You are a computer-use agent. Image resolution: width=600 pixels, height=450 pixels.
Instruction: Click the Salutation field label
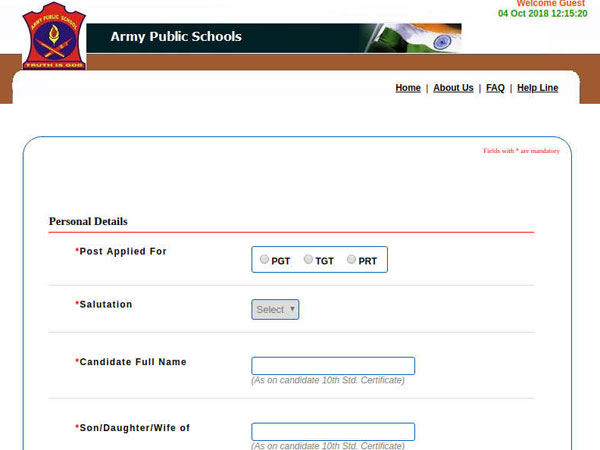[106, 304]
